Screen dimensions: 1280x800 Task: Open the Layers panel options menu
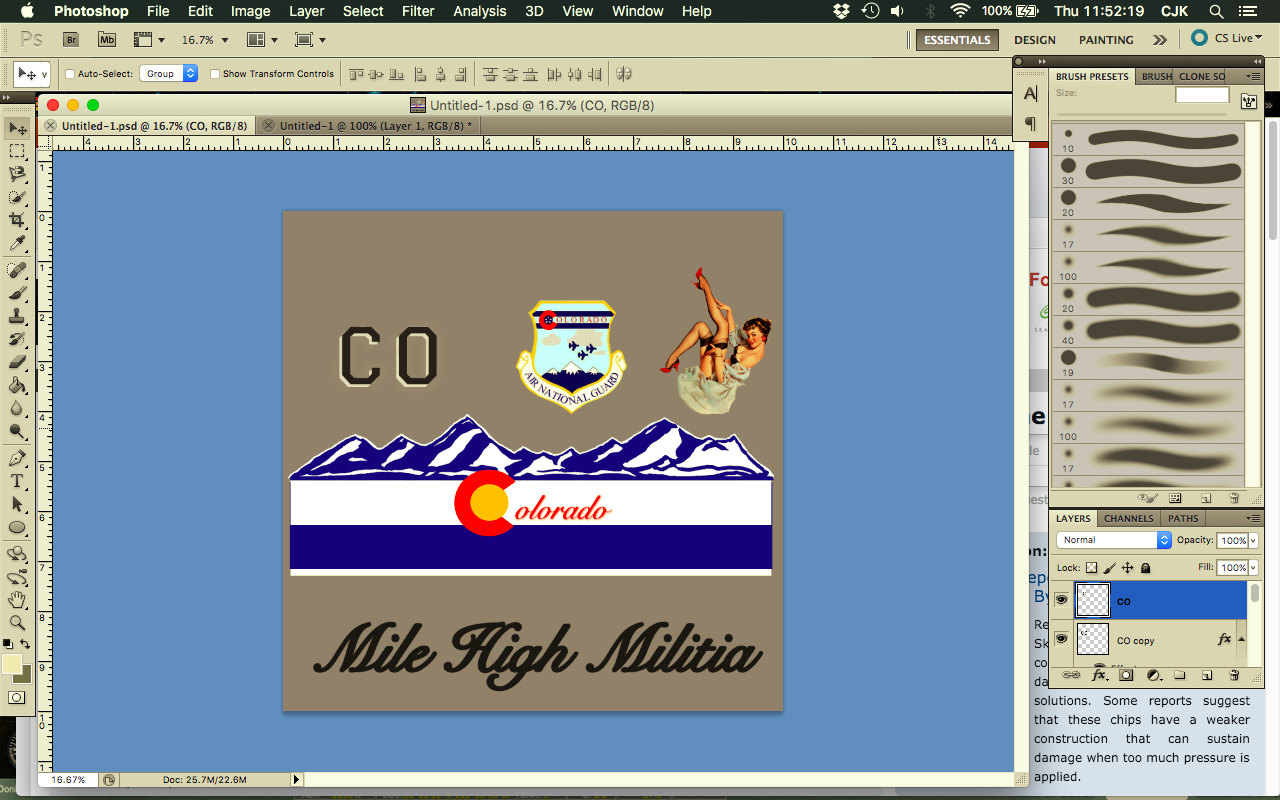point(1253,518)
